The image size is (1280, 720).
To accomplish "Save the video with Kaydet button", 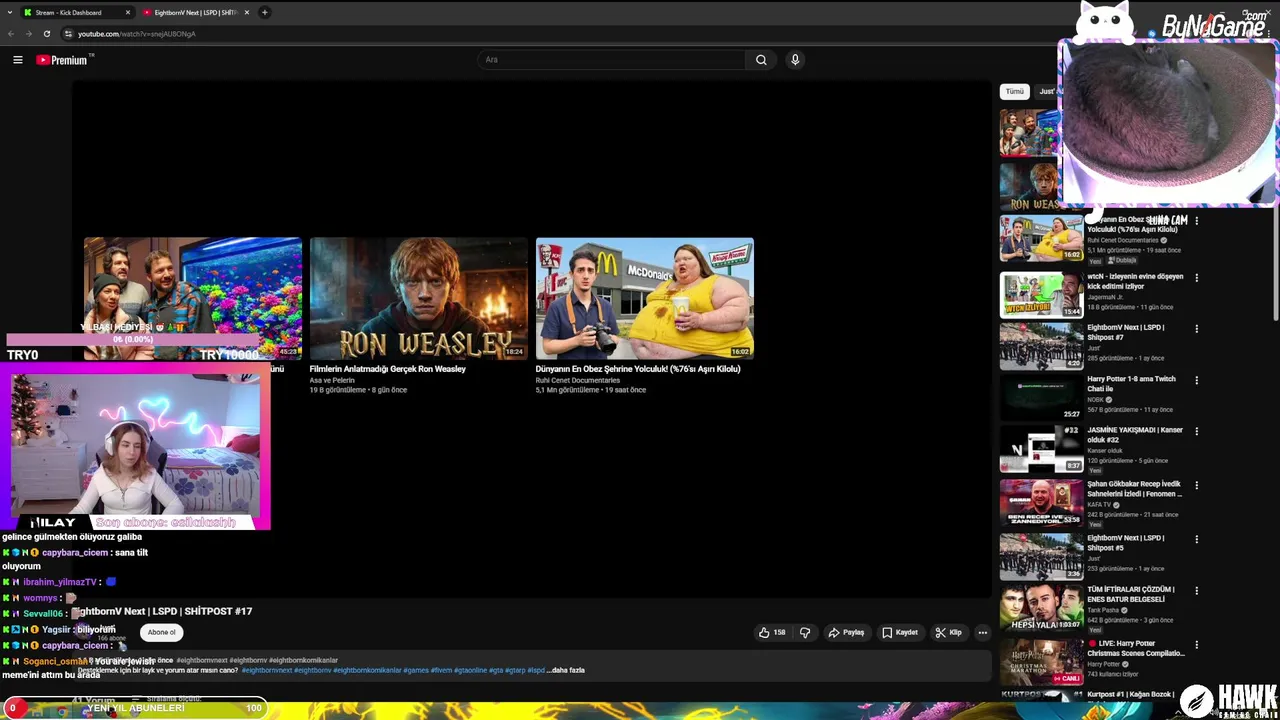I will (900, 632).
